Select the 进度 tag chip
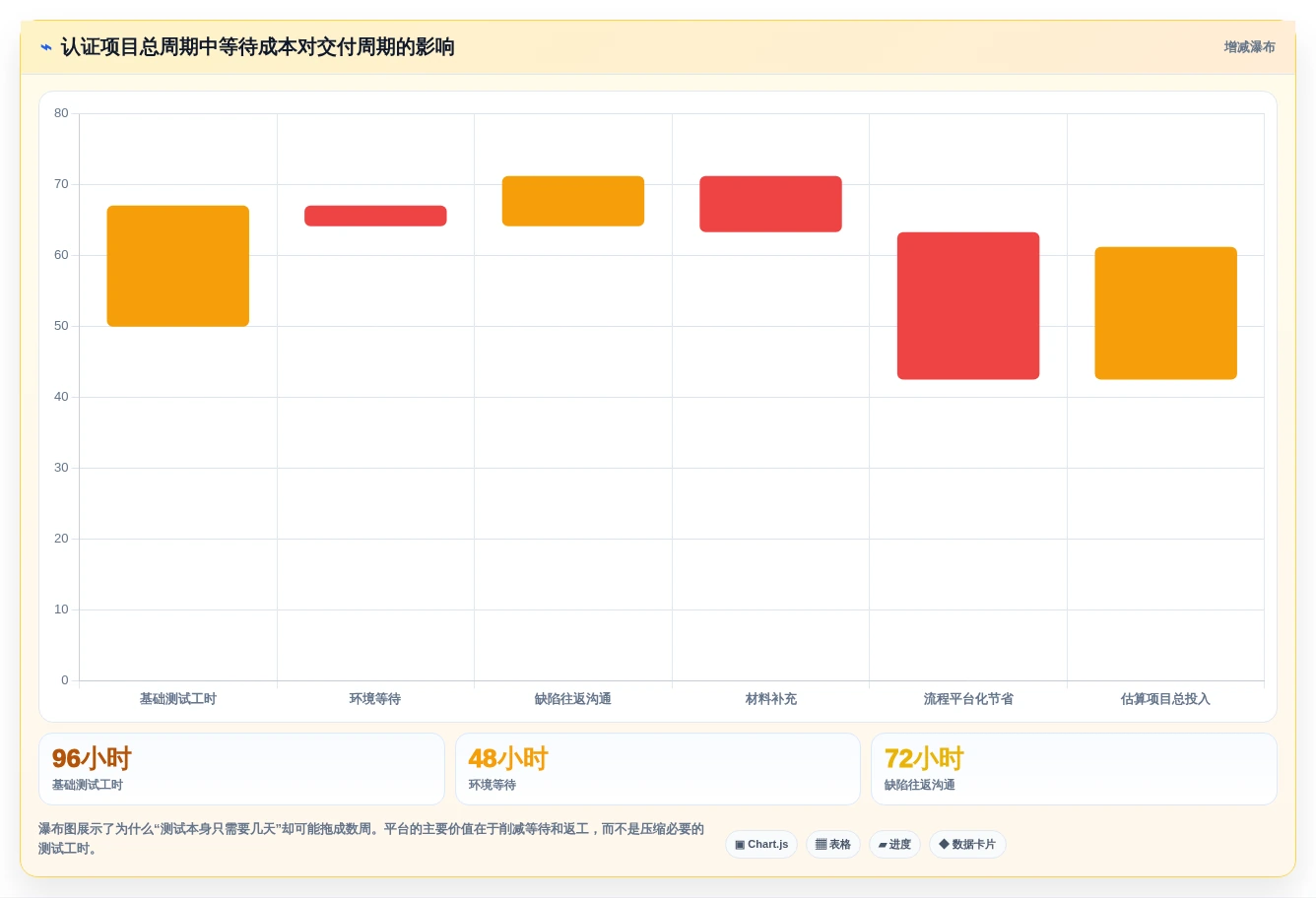The height and width of the screenshot is (898, 1316). [894, 845]
